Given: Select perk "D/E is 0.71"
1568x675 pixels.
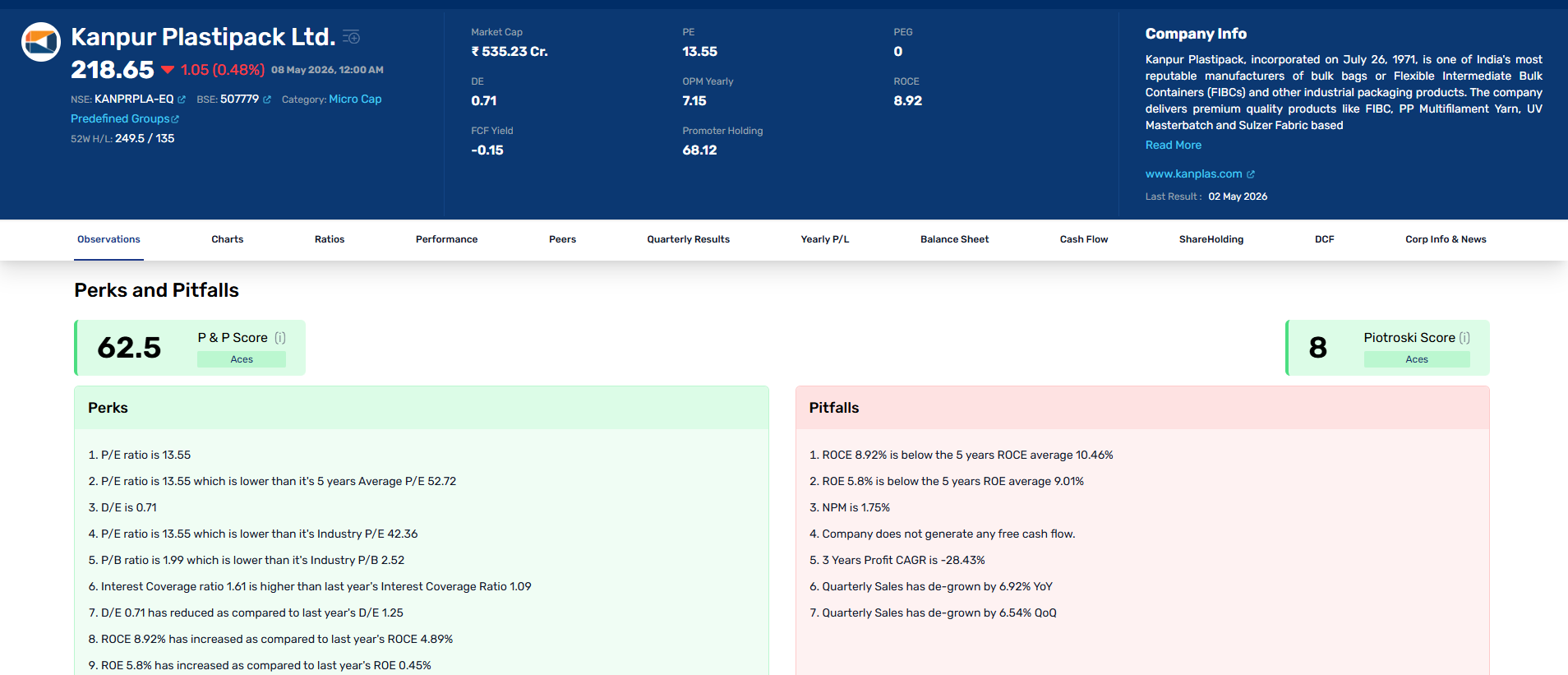Looking at the screenshot, I should coord(122,507).
